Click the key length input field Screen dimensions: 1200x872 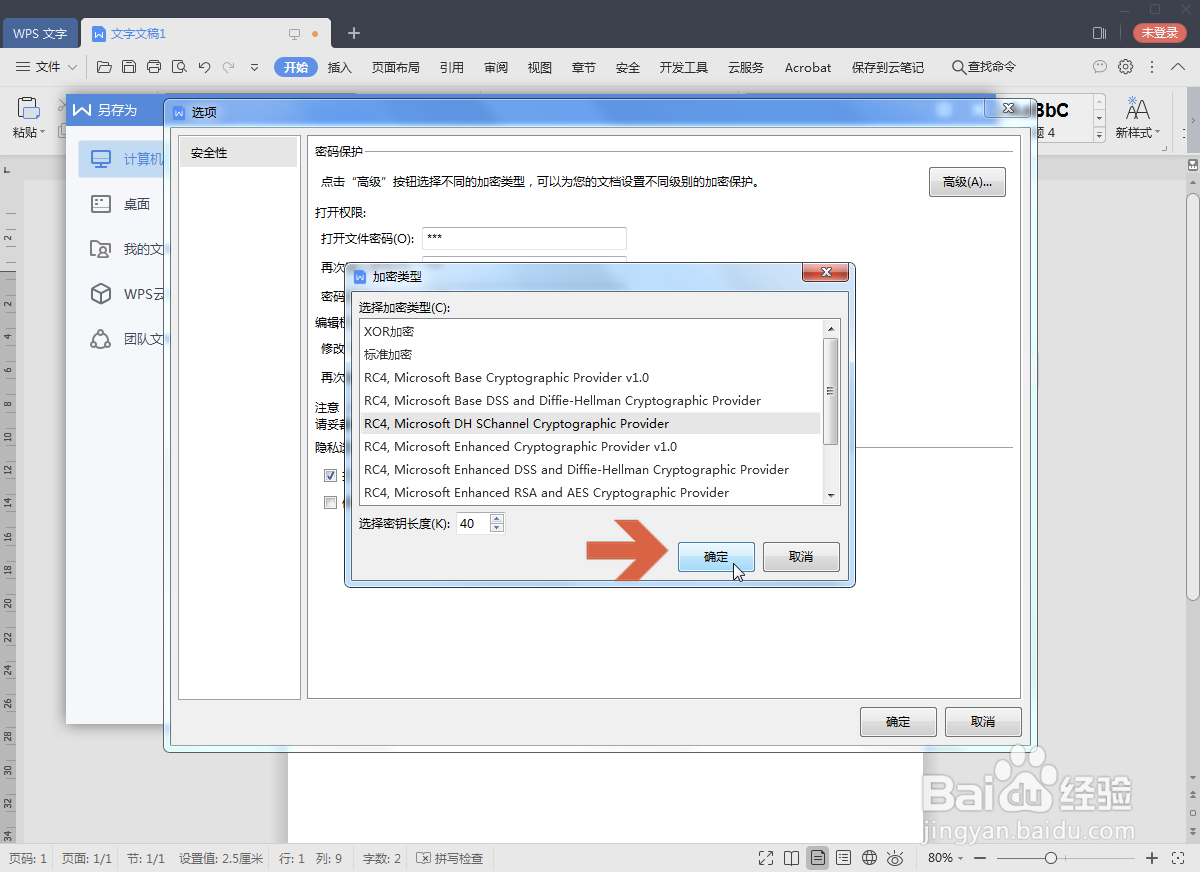coord(473,523)
